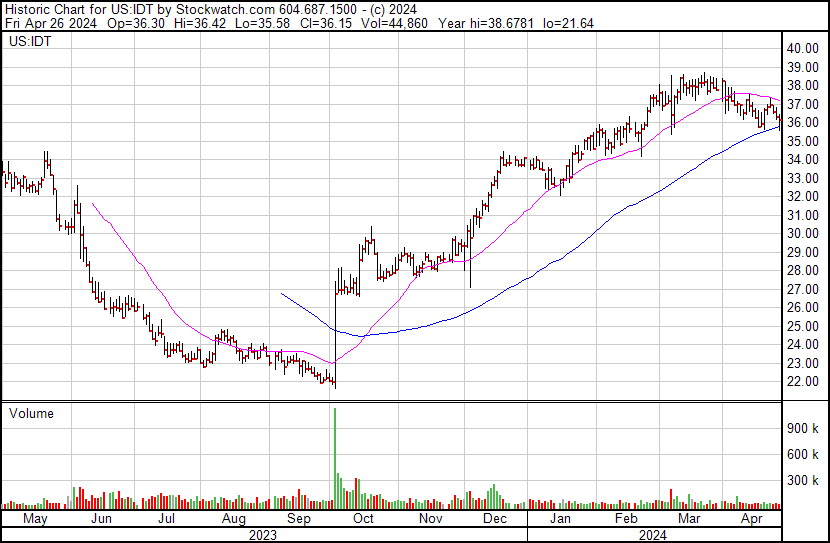Select the 30.00 price axis label
This screenshot has height=543, width=830.
[803, 234]
